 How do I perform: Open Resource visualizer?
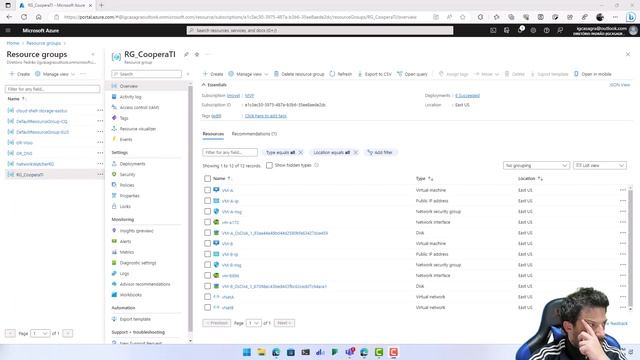pos(138,129)
